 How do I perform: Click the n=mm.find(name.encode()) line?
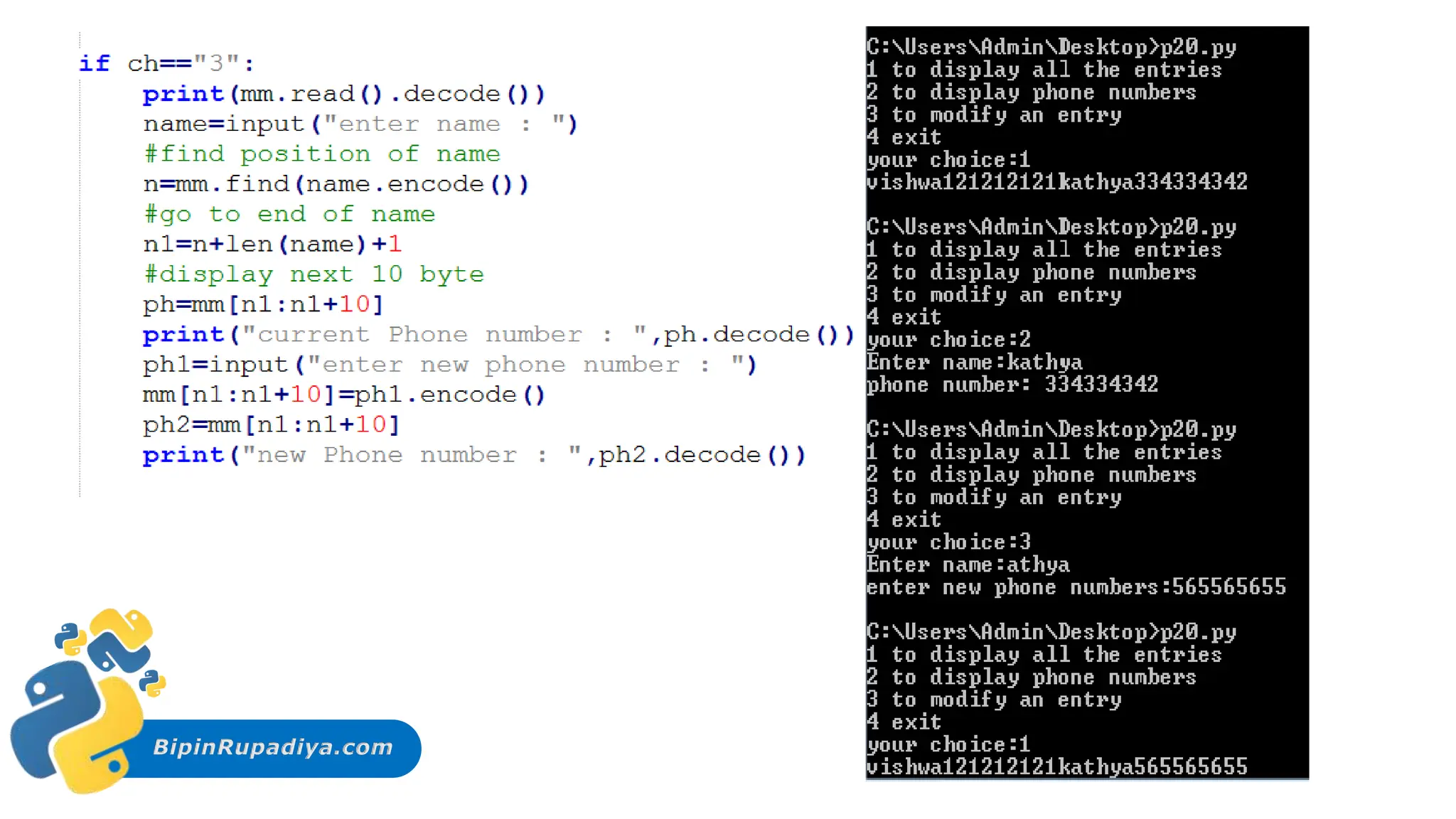click(336, 184)
